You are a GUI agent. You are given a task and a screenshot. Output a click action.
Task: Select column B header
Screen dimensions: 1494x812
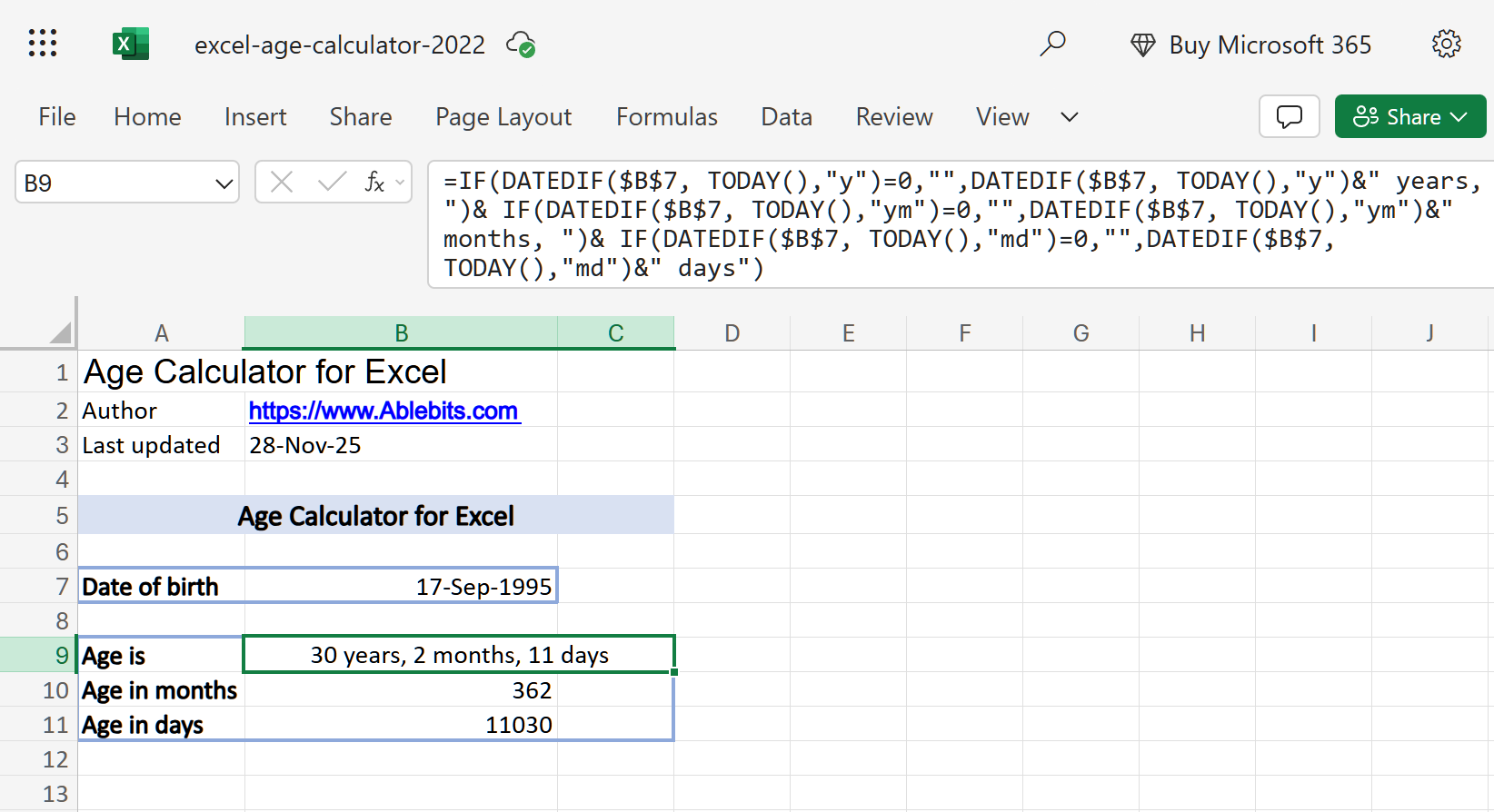401,333
